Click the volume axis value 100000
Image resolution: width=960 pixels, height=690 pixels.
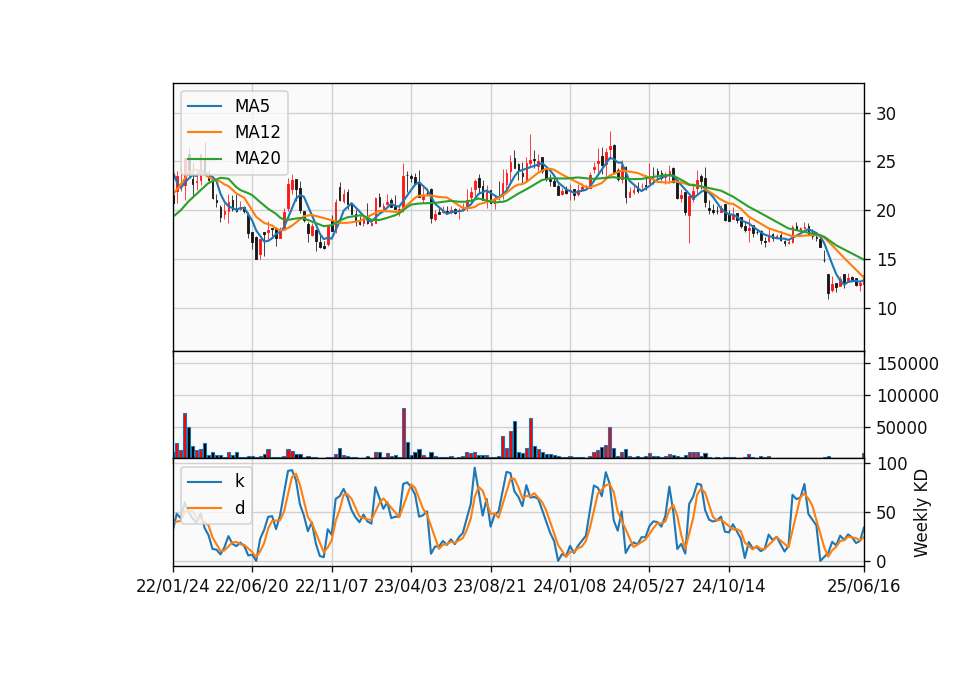point(907,396)
